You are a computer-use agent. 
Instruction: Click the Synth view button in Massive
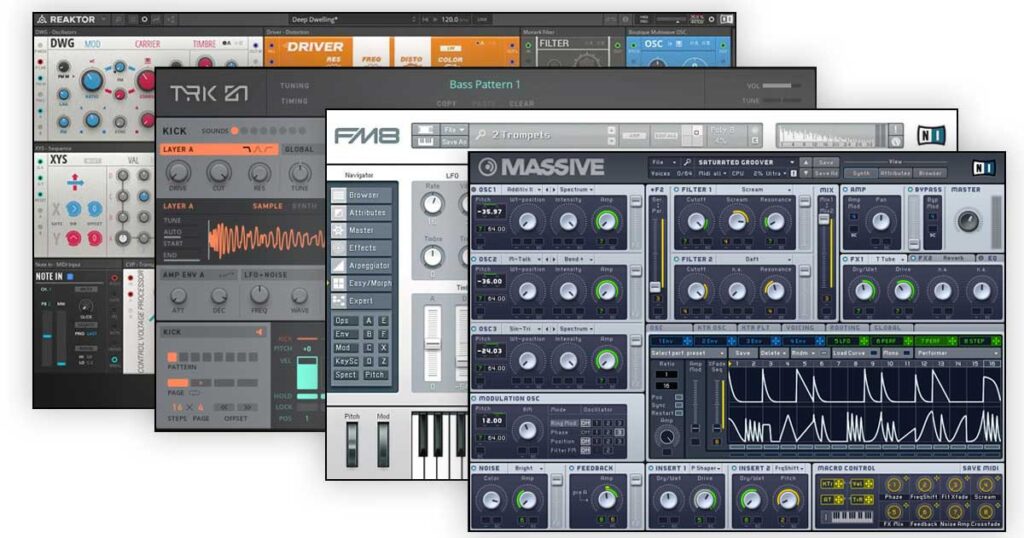(x=861, y=173)
